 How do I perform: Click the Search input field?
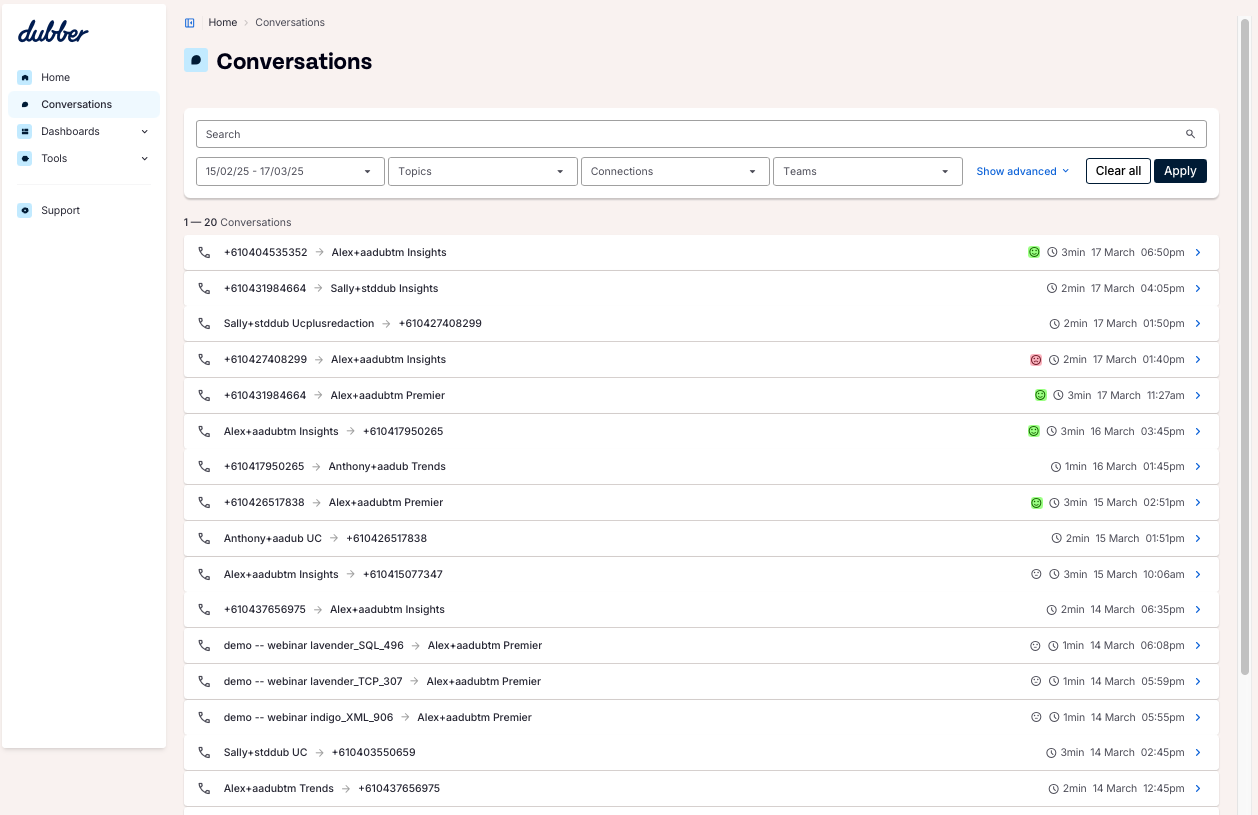pos(701,134)
